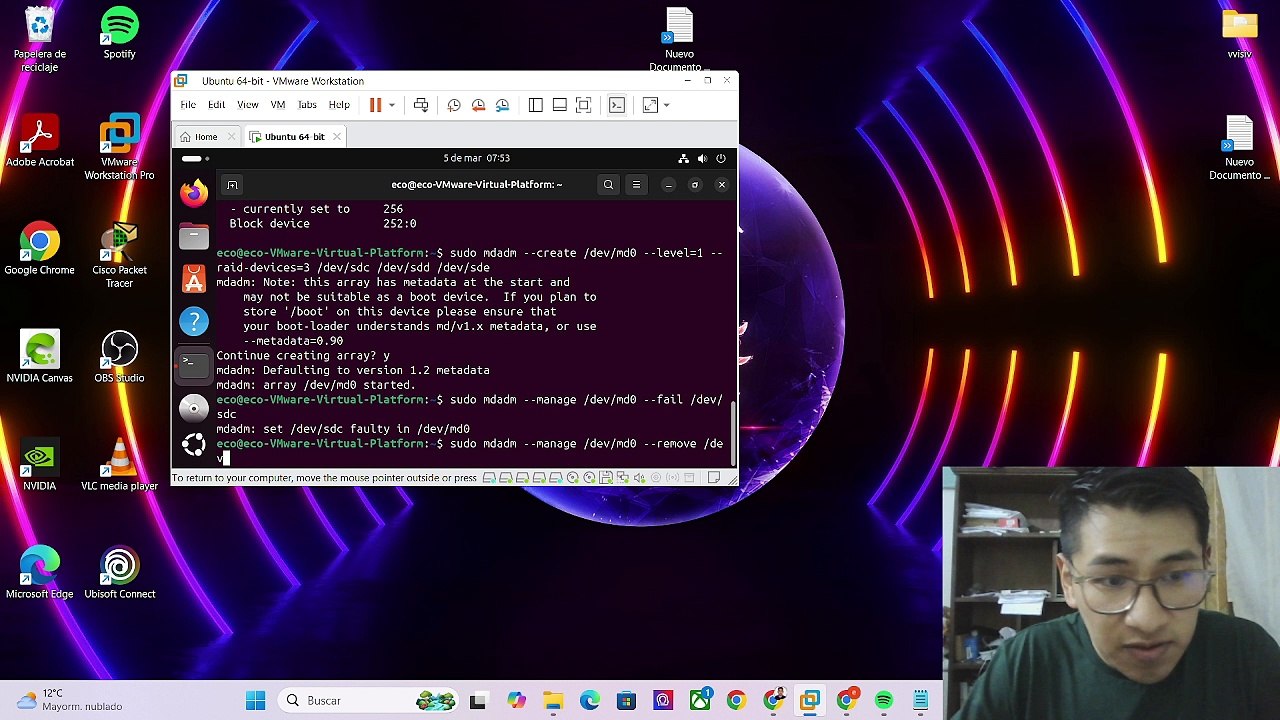Open the File menu in VMware
This screenshot has width=1280, height=720.
tap(188, 105)
